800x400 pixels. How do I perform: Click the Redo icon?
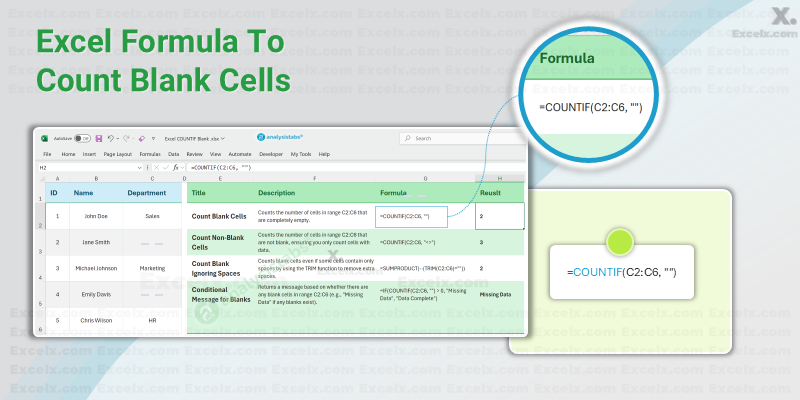tap(126, 138)
